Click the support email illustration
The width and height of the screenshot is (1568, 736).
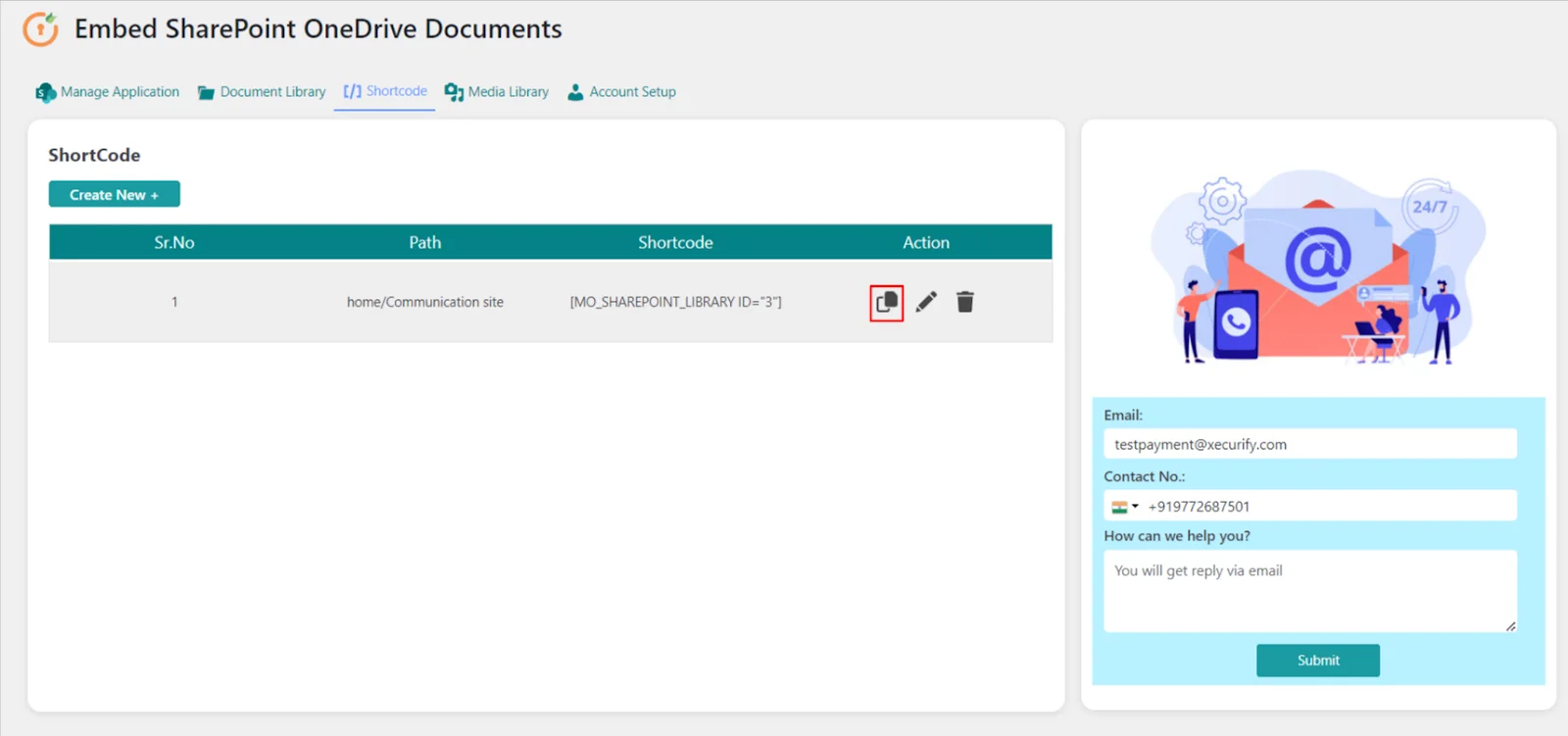(x=1318, y=269)
